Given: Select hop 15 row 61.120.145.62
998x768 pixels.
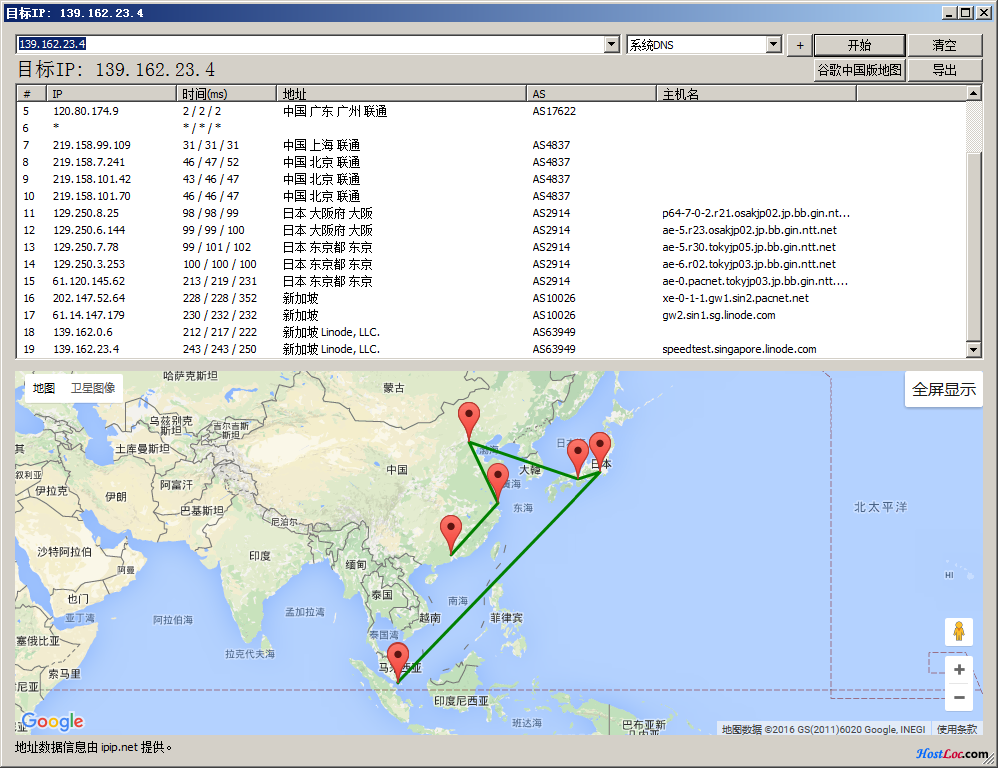Looking at the screenshot, I should (x=490, y=281).
